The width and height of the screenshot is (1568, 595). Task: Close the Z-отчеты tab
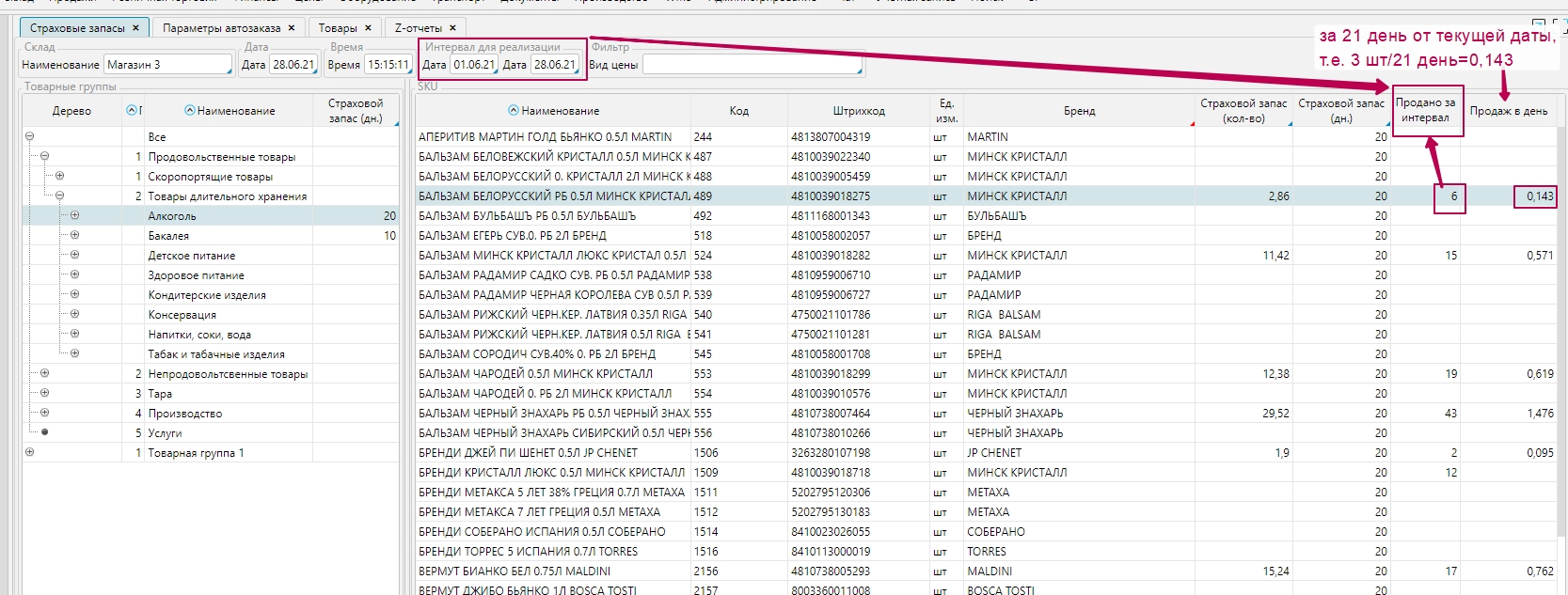tap(452, 28)
